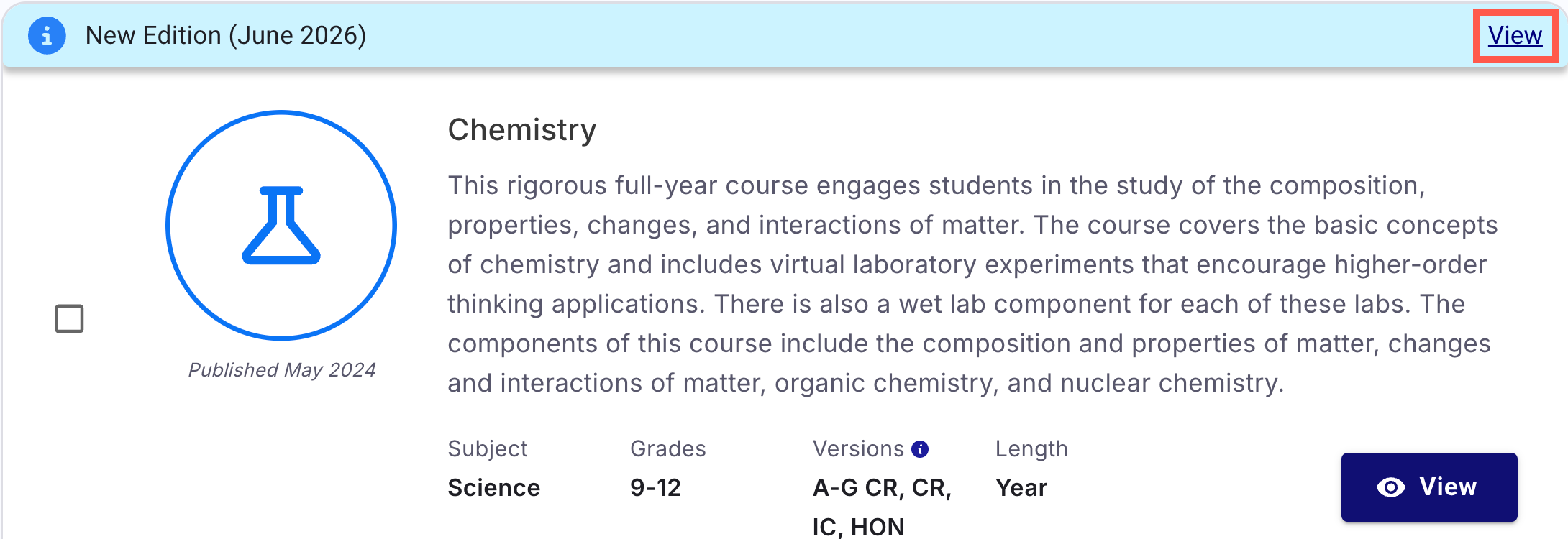Screen dimensions: 1568x539
Task: Click the eye icon on View button
Action: 1391,487
